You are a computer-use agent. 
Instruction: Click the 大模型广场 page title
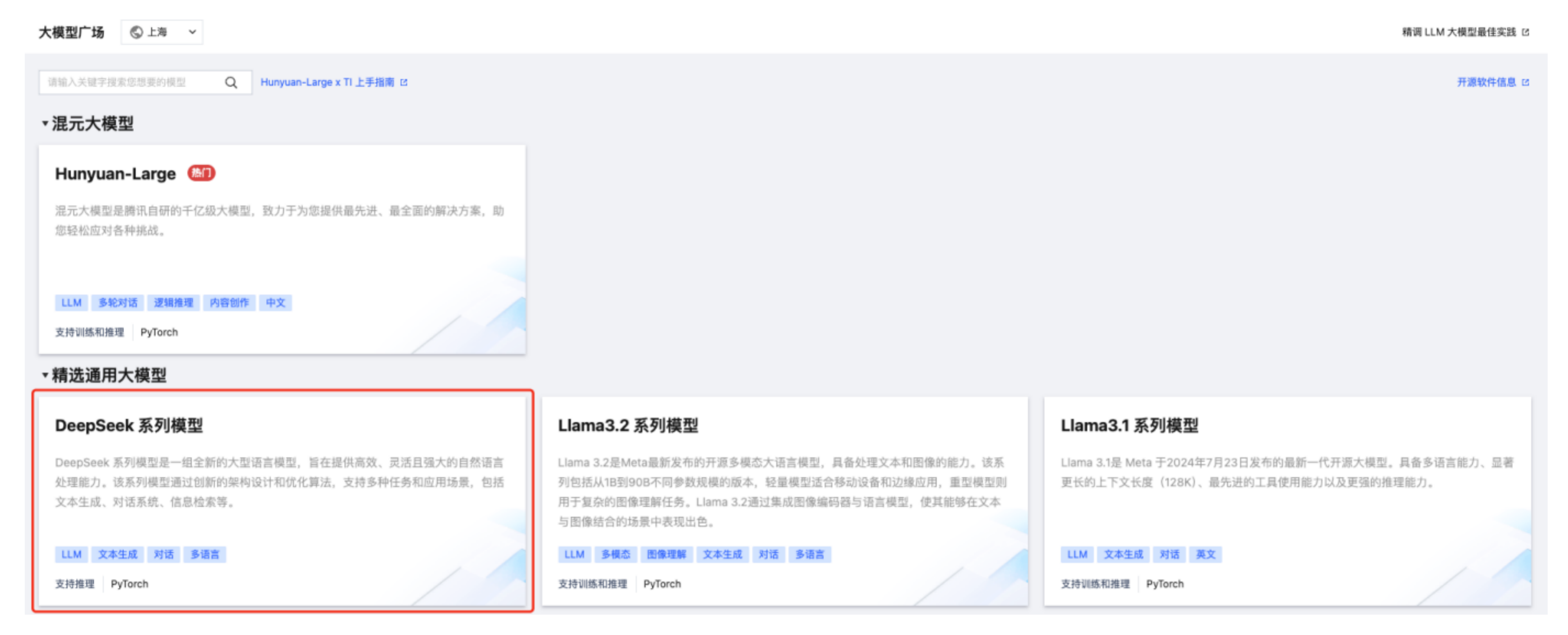click(x=71, y=32)
